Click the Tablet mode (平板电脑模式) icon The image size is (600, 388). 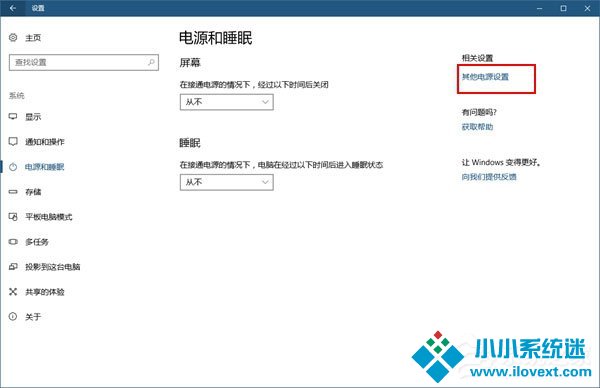pos(13,217)
